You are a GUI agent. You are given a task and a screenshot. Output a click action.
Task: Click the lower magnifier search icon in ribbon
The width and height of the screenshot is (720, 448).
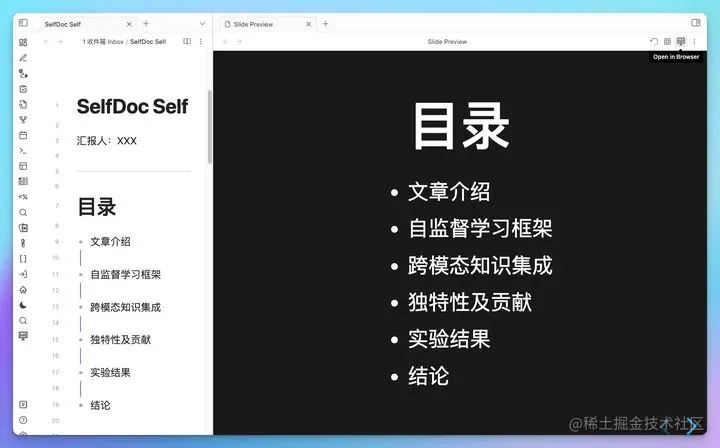pyautogui.click(x=23, y=320)
